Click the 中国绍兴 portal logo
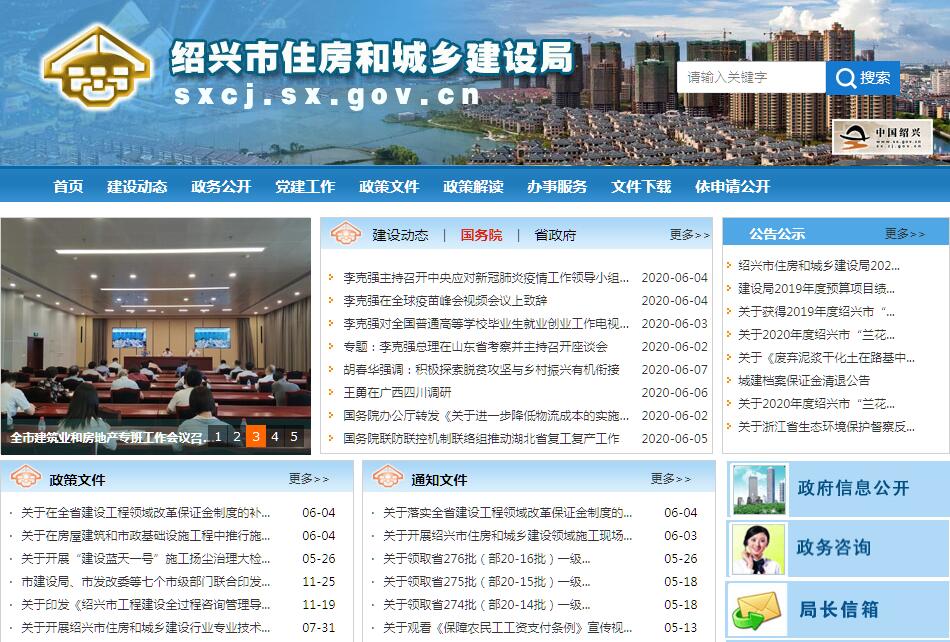The width and height of the screenshot is (950, 642). [882, 137]
